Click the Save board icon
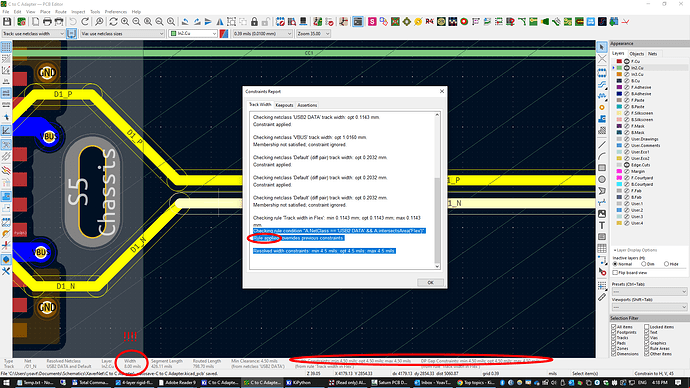Screen dimensions: 690x388 pyautogui.click(x=7, y=22)
